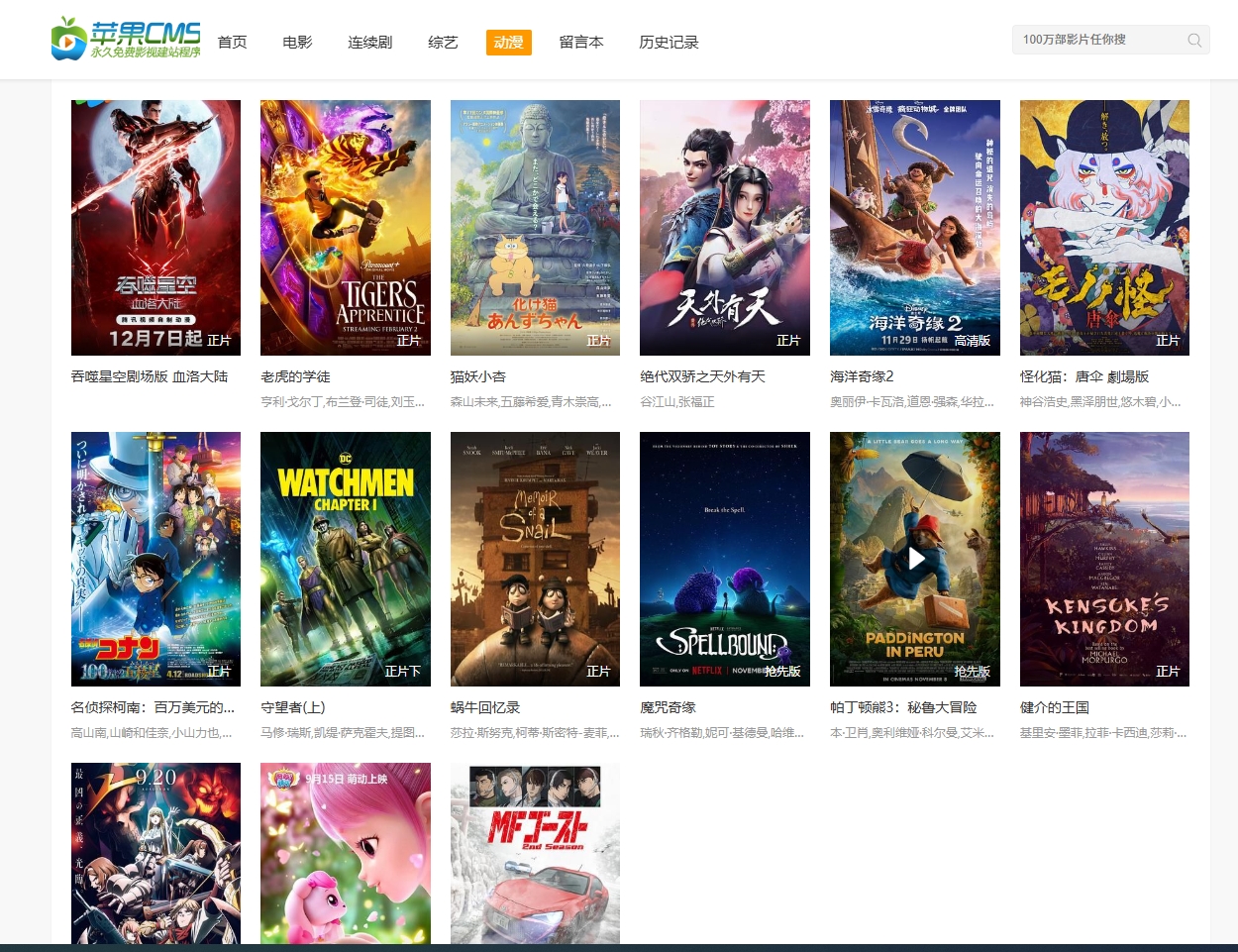The width and height of the screenshot is (1238, 952).
Task: Click the 苹果CMS logo
Action: point(126,39)
